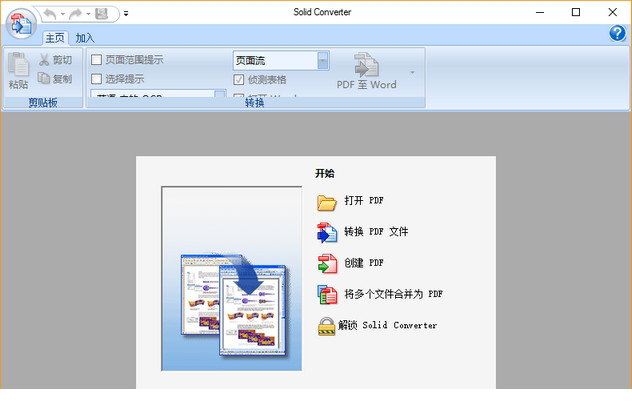Click the 创建 PDF link text

(364, 263)
